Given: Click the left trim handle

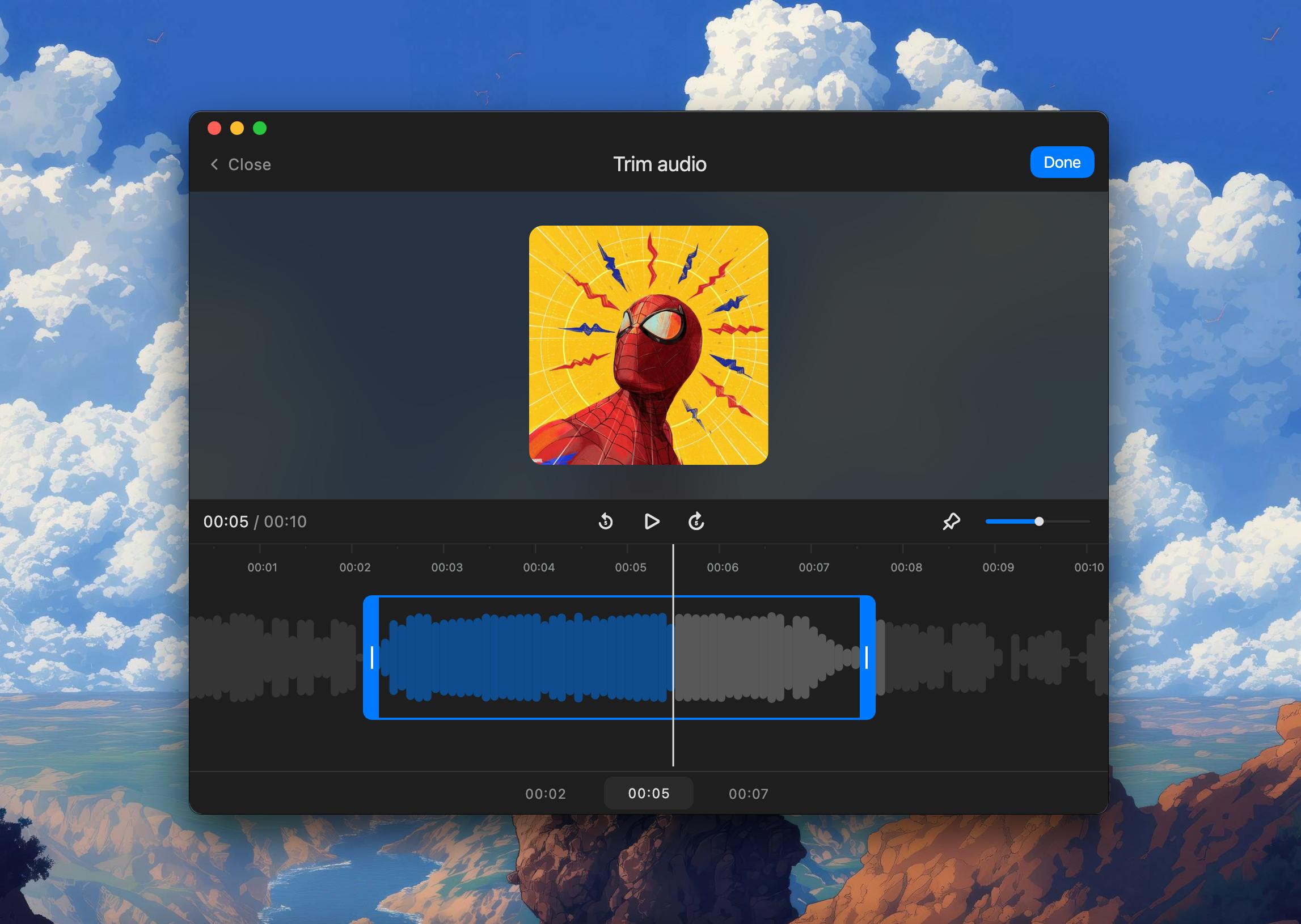Looking at the screenshot, I should pyautogui.click(x=371, y=657).
